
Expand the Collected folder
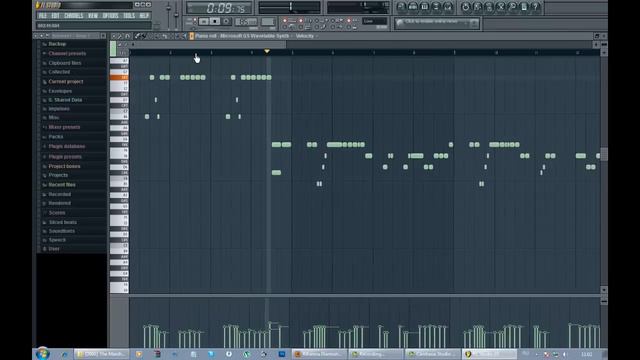click(59, 72)
